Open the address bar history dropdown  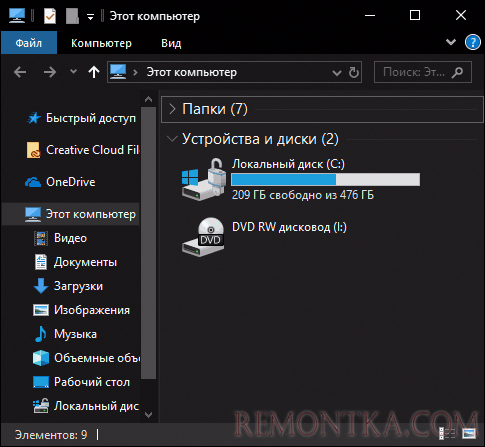(x=337, y=72)
